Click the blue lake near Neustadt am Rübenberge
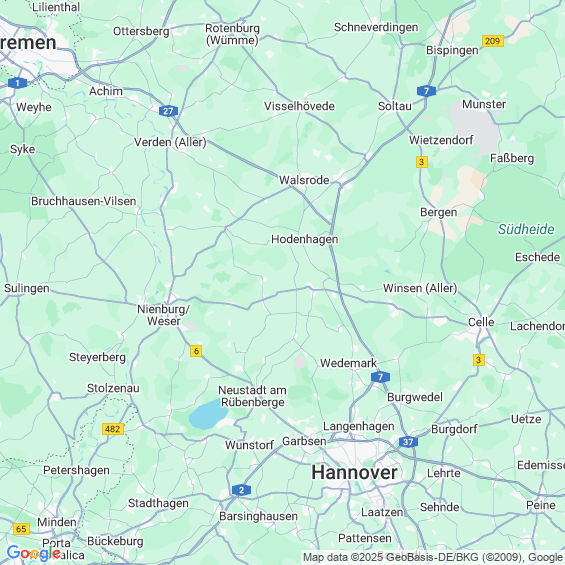Screen dimensions: 565x565 [x=207, y=415]
